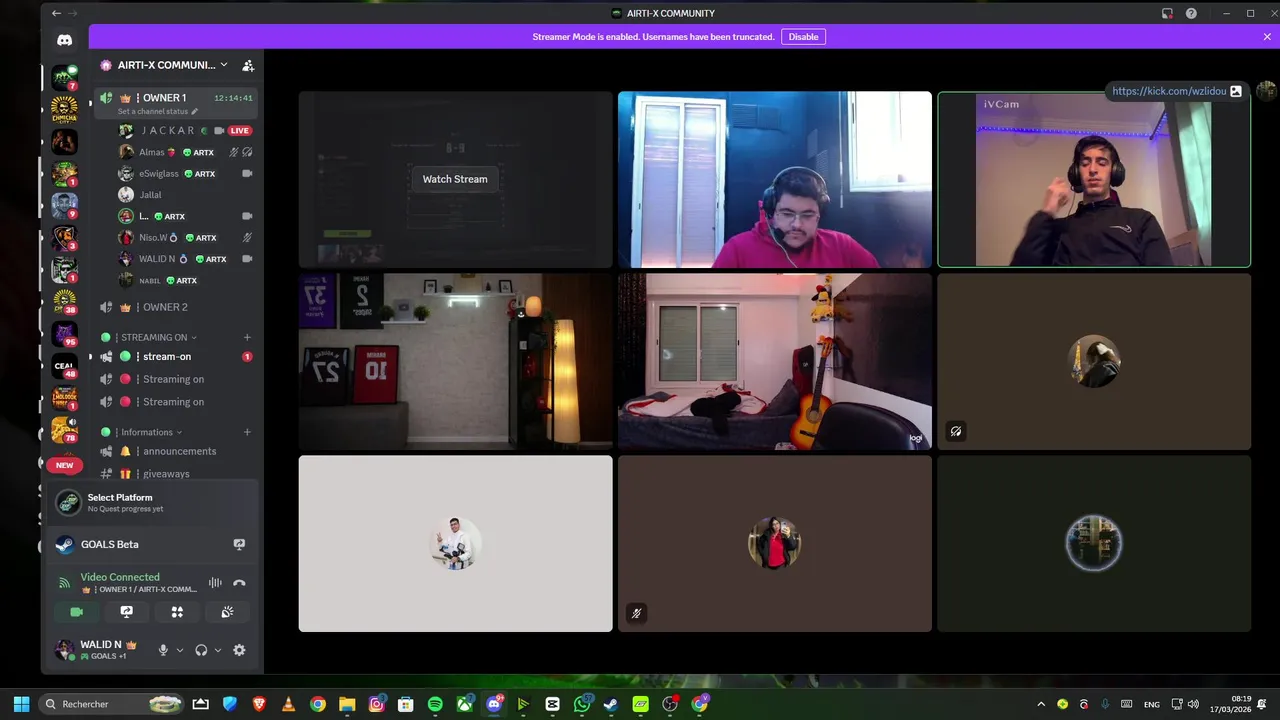The height and width of the screenshot is (720, 1280).
Task: Dismiss the streamer mode banner
Action: click(x=1267, y=37)
